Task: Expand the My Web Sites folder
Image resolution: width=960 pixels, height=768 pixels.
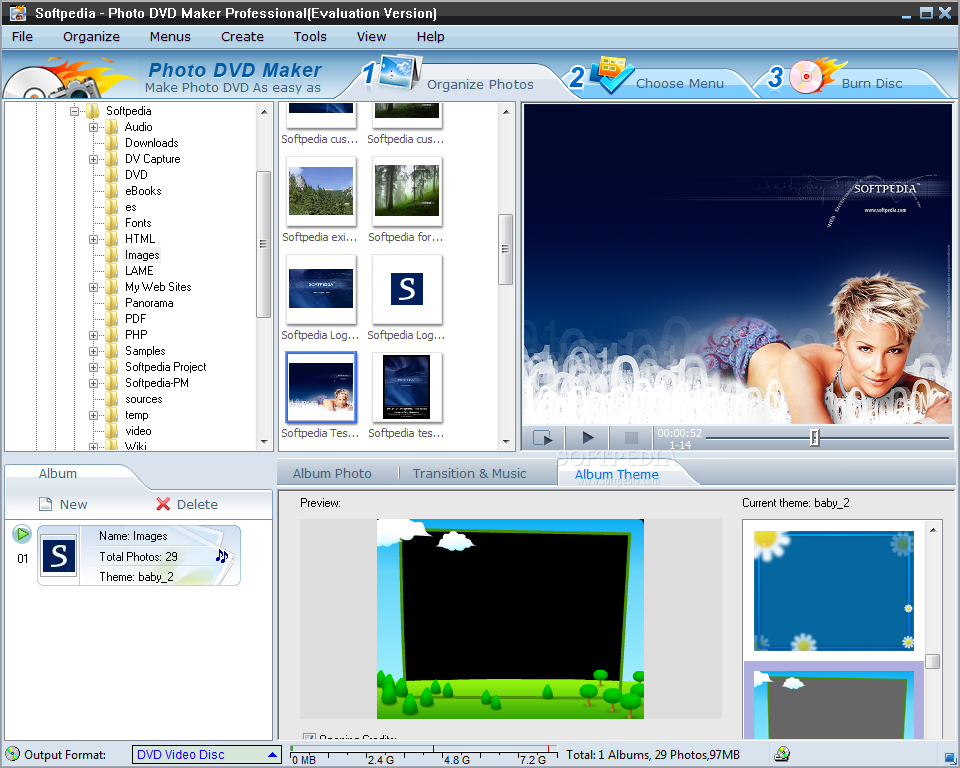Action: pyautogui.click(x=93, y=287)
